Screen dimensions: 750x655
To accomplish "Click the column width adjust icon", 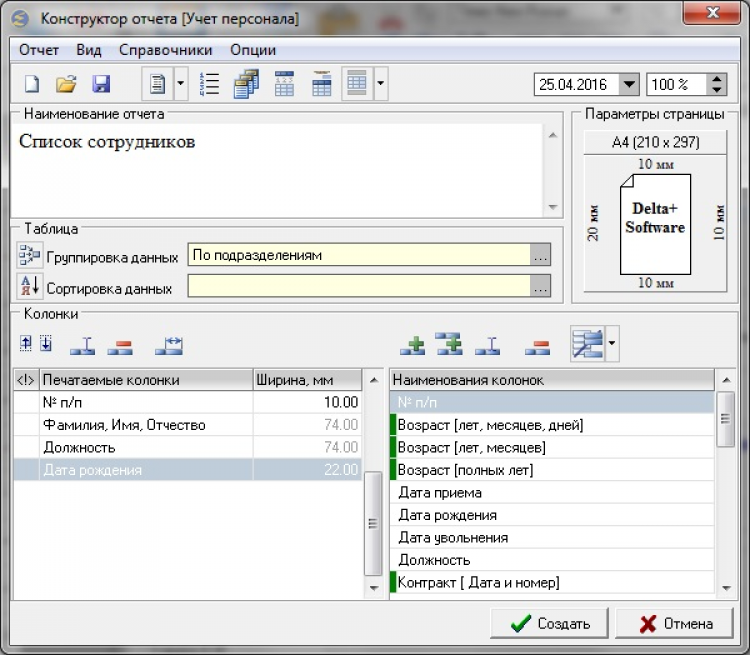I will (169, 345).
